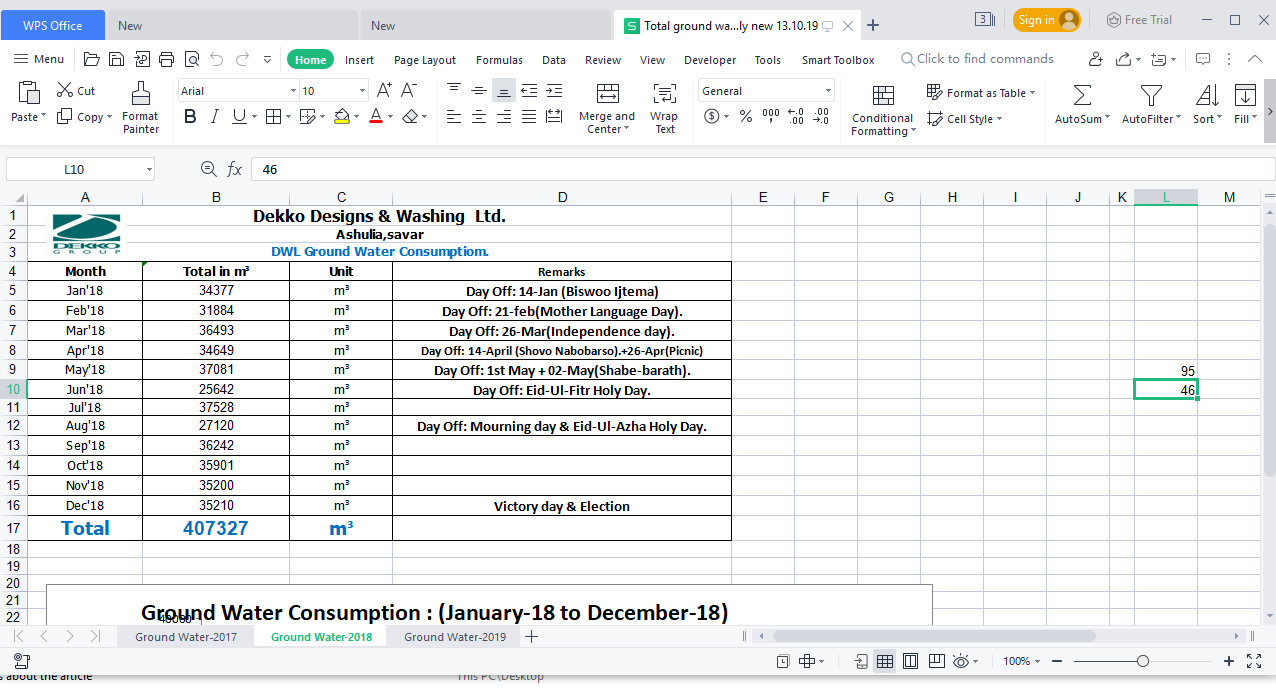This screenshot has width=1276, height=689.
Task: Open the Name Box dropdown for L10
Action: (148, 170)
